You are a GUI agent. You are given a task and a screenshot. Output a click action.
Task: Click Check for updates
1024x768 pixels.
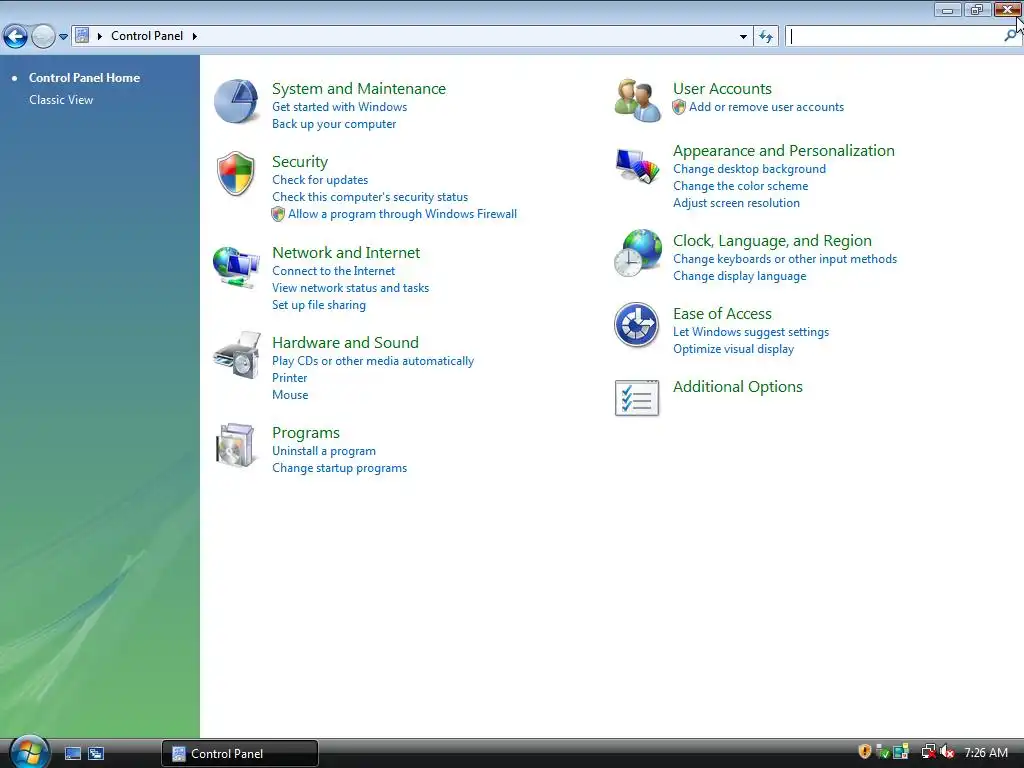click(320, 180)
